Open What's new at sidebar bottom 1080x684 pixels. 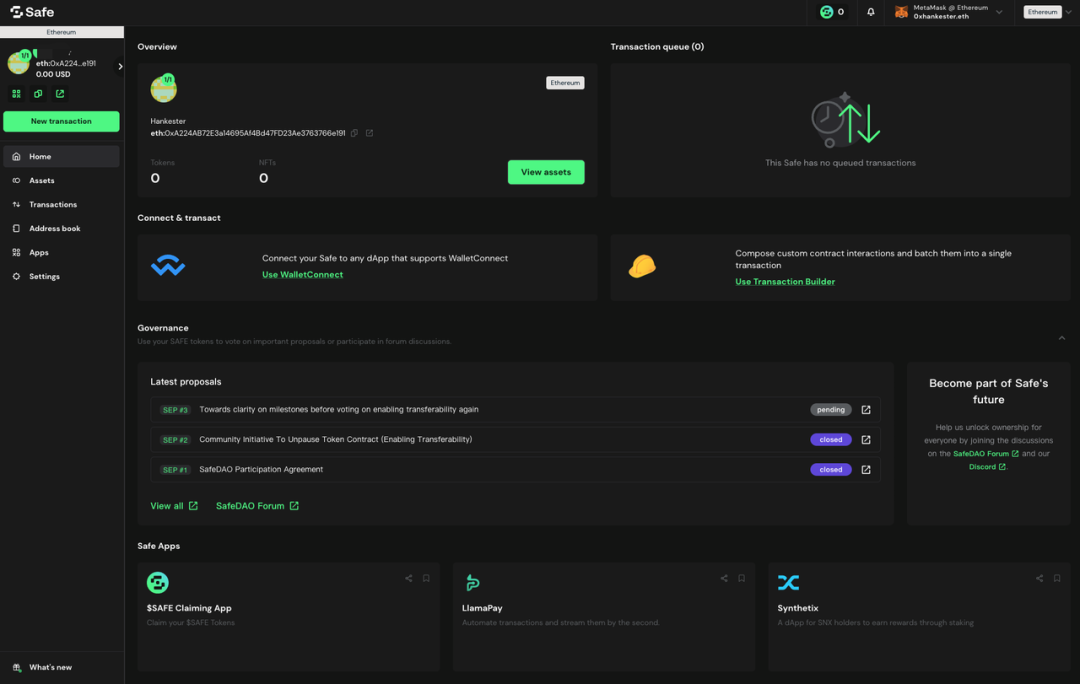[43, 667]
